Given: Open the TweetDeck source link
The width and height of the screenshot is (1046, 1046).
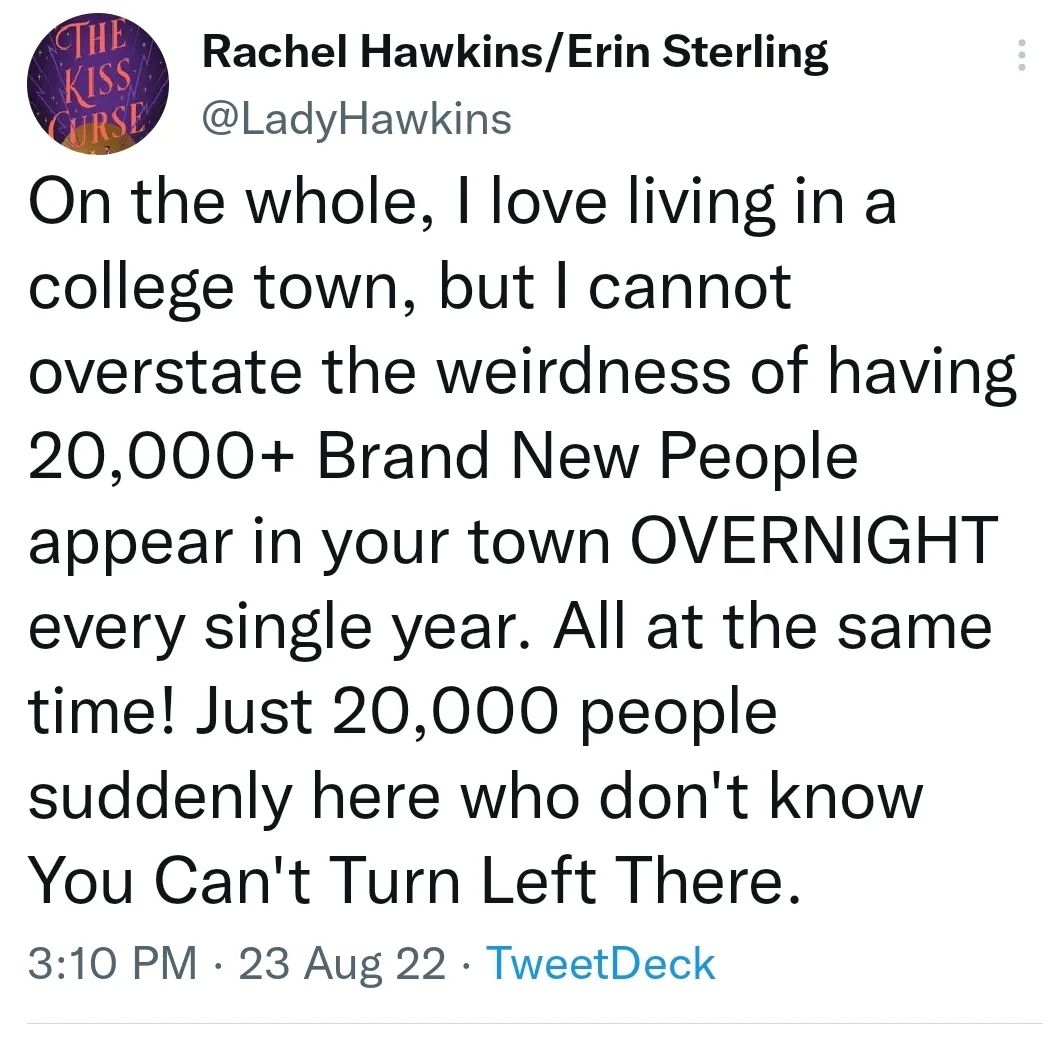Looking at the screenshot, I should tap(600, 964).
